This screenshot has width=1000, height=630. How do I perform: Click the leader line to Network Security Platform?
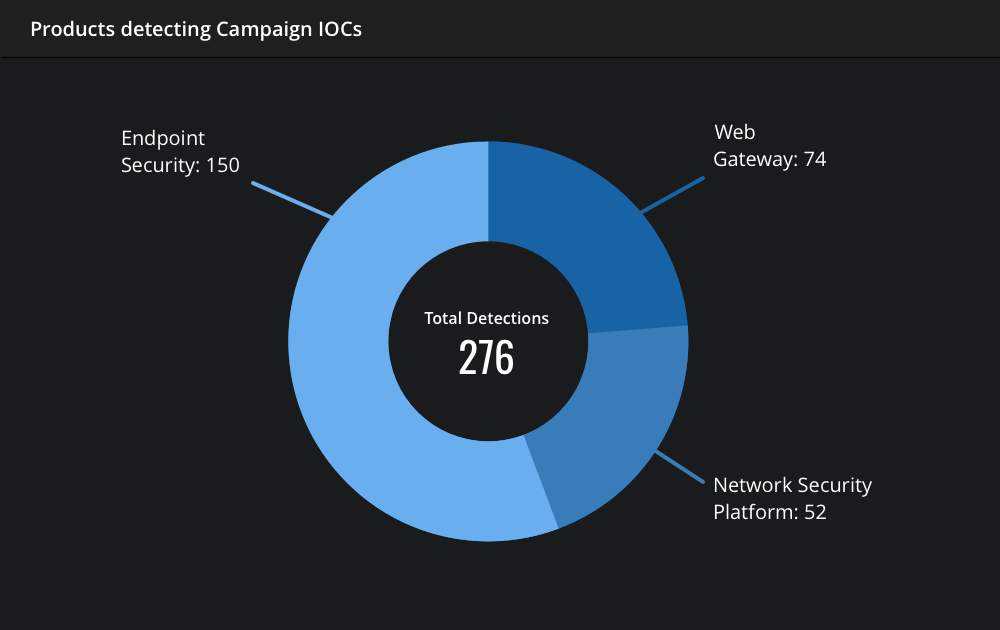click(680, 467)
